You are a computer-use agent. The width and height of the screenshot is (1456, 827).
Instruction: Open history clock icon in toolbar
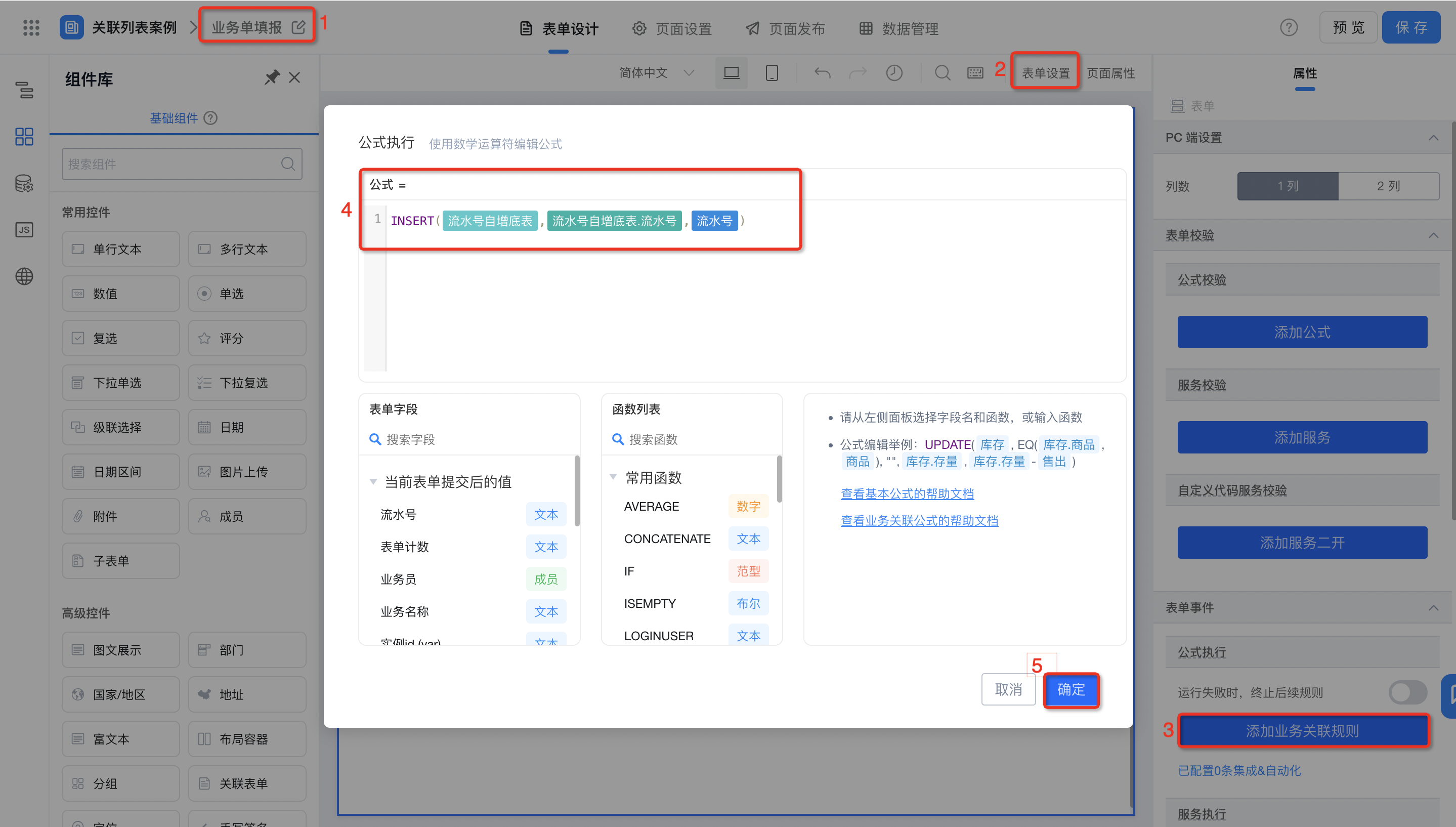(x=894, y=73)
